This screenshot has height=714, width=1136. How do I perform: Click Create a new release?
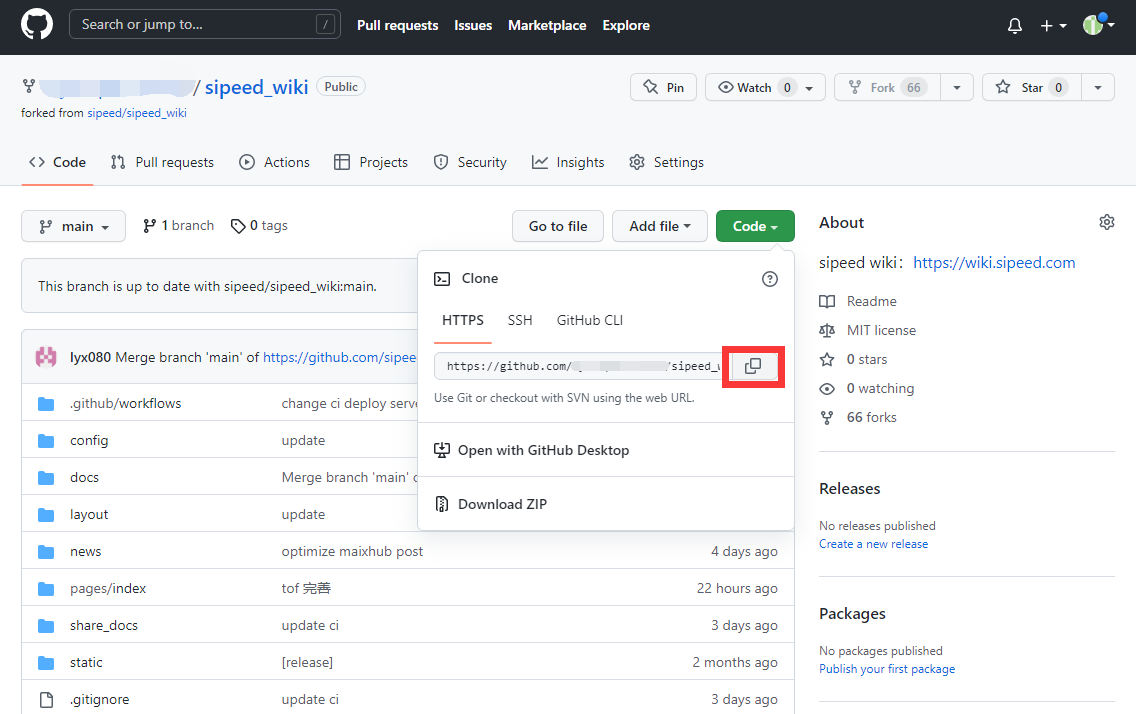tap(873, 544)
